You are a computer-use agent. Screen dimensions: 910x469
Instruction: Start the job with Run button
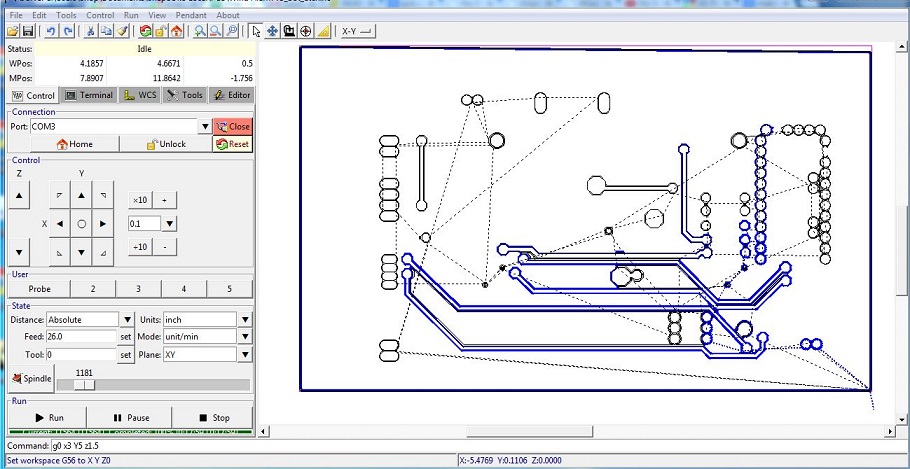pyautogui.click(x=48, y=417)
